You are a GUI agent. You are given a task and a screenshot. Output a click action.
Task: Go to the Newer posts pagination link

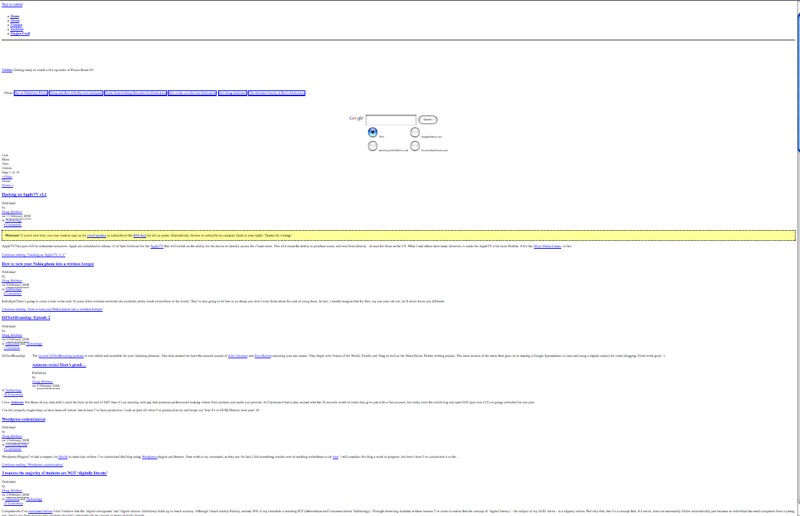pyautogui.click(x=7, y=185)
